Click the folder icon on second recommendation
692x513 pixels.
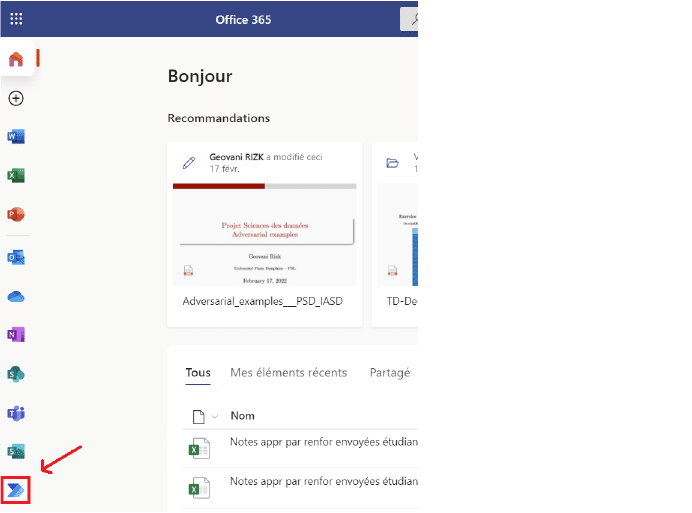[x=392, y=163]
